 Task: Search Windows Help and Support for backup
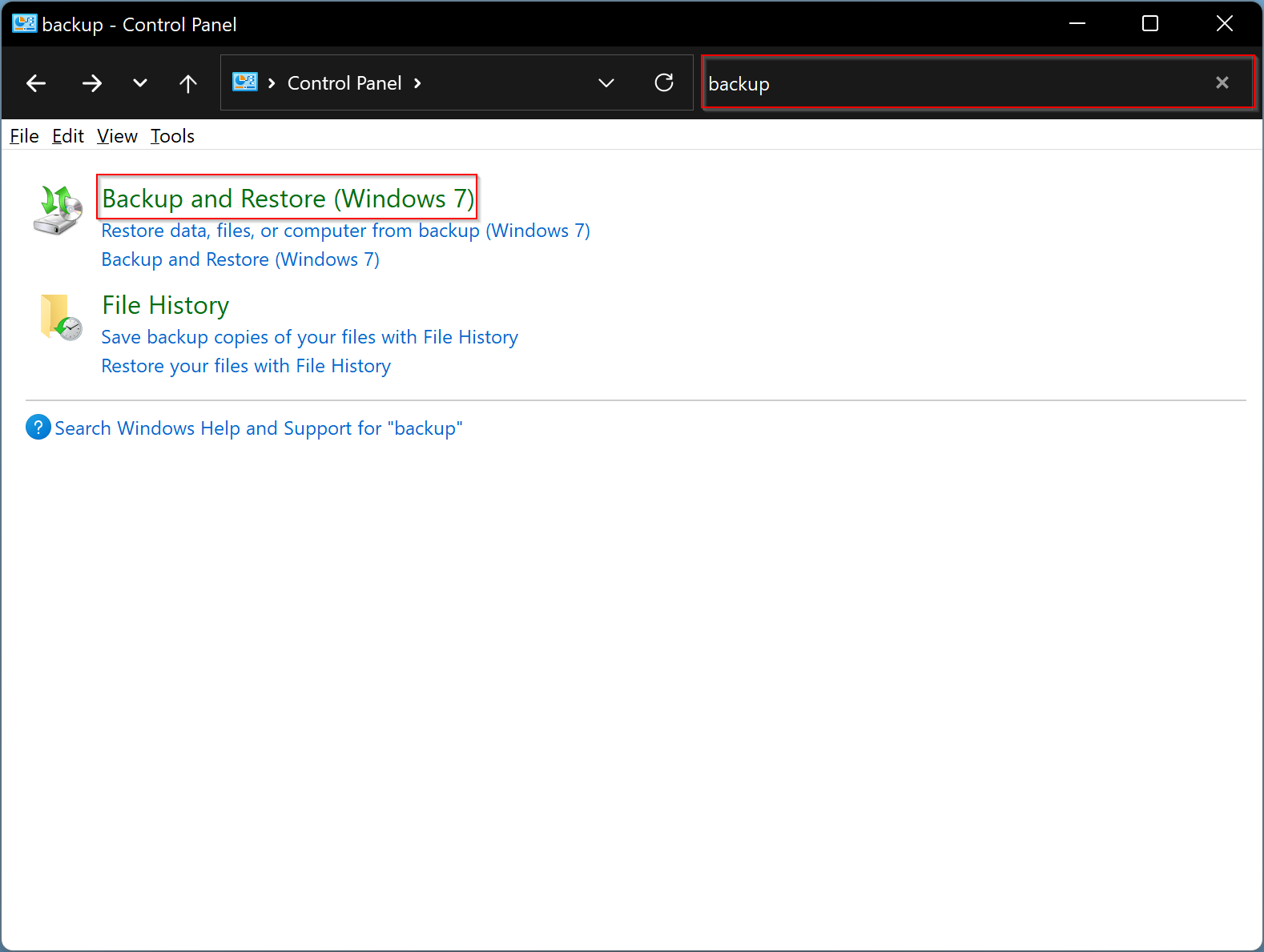click(259, 428)
